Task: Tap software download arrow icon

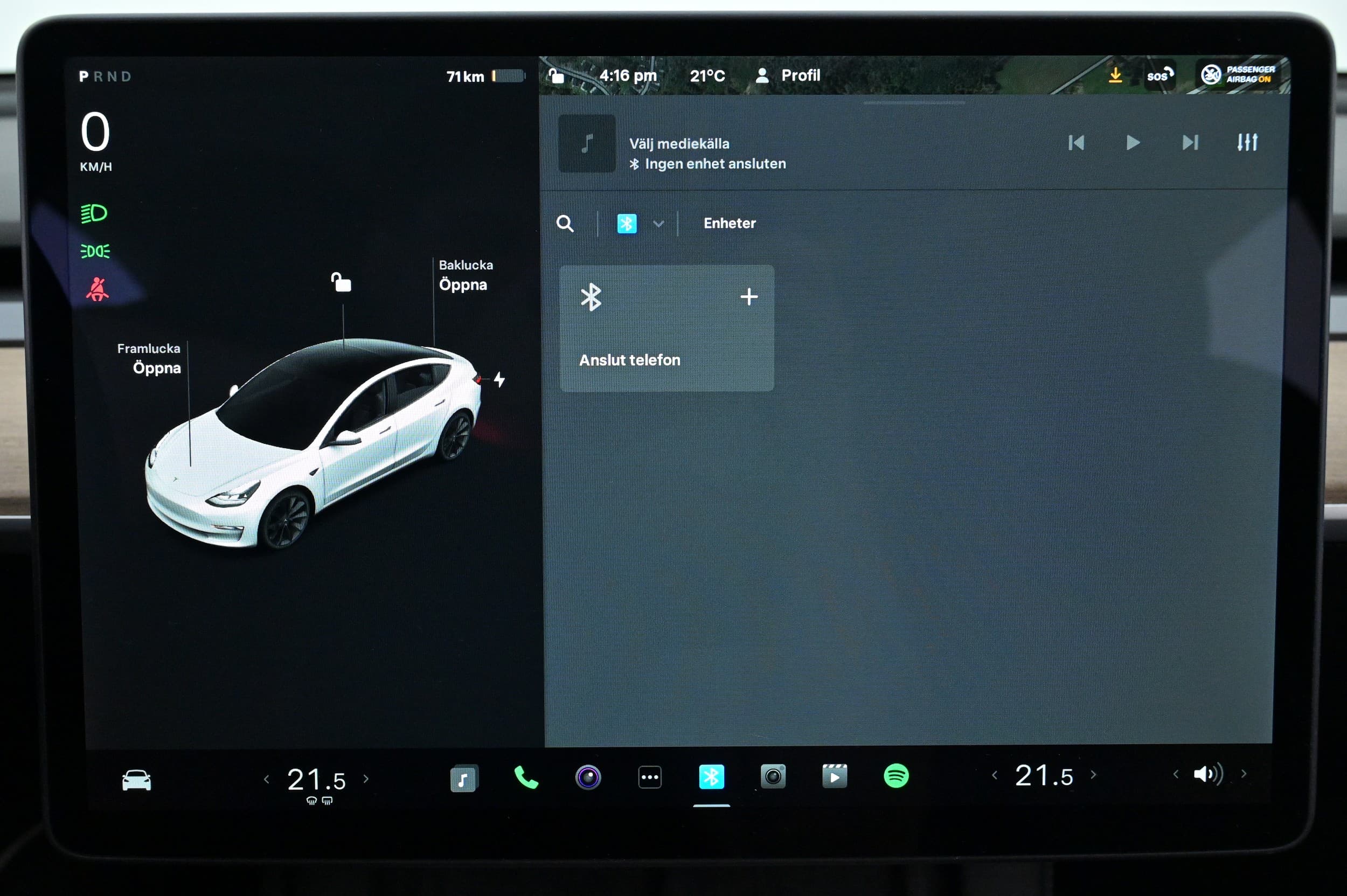Action: click(1115, 75)
